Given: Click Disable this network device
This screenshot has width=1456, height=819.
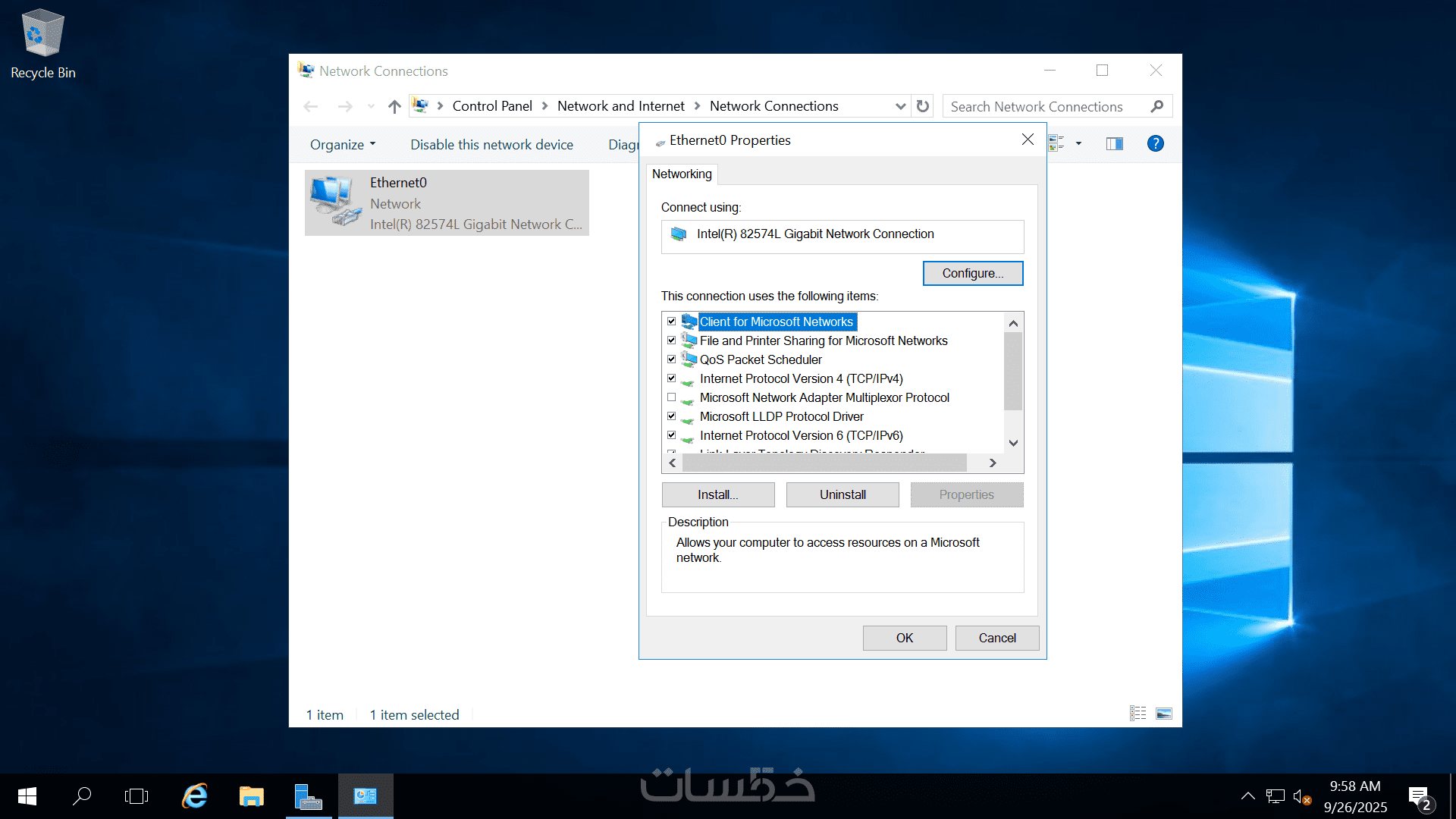Looking at the screenshot, I should coord(491,144).
